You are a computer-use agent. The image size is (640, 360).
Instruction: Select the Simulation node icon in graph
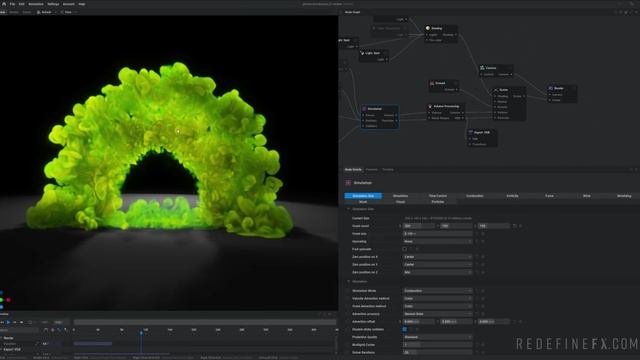(364, 109)
